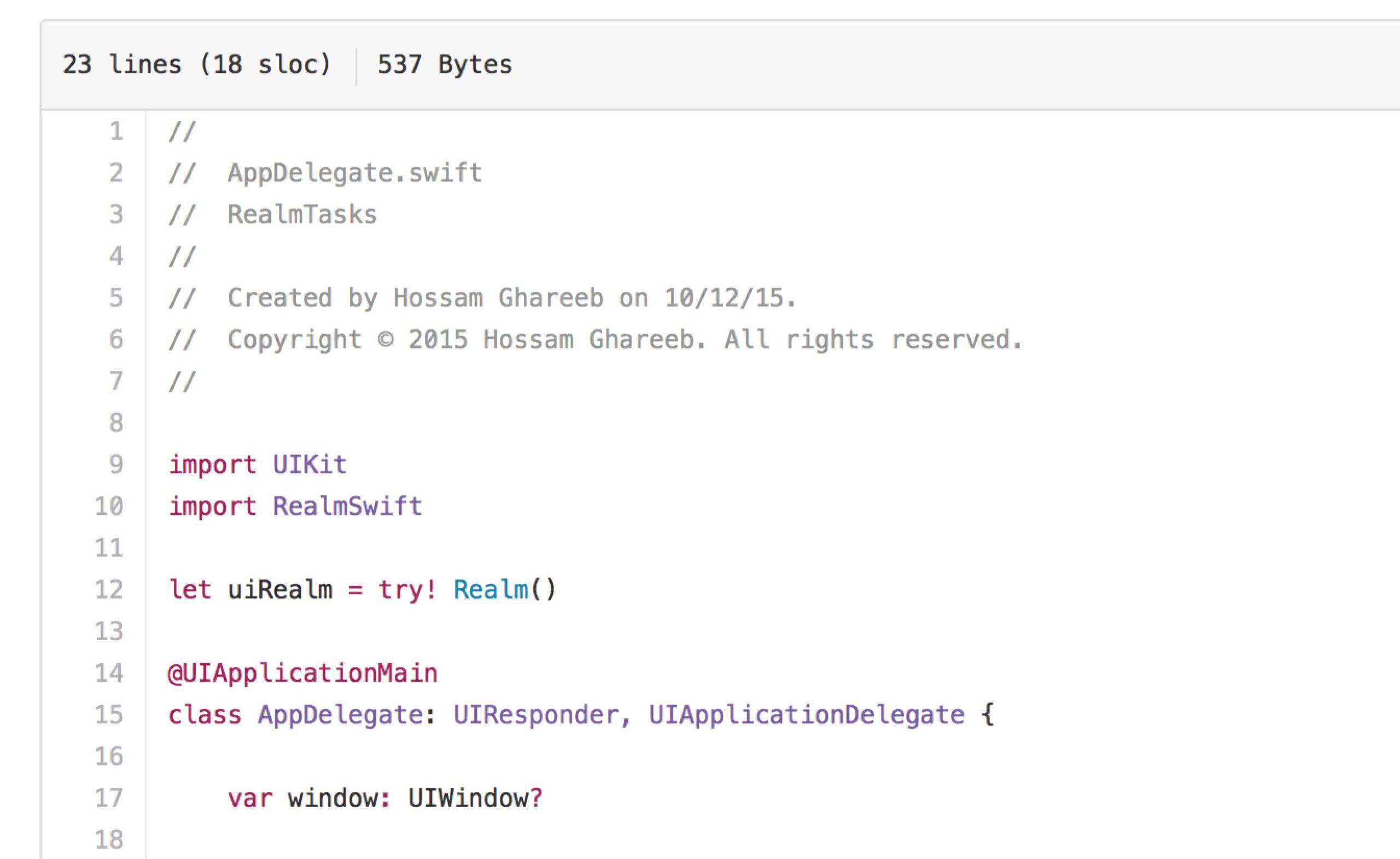Image resolution: width=1400 pixels, height=859 pixels.
Task: Click the 'RealmSwift' import identifier
Action: [x=347, y=507]
